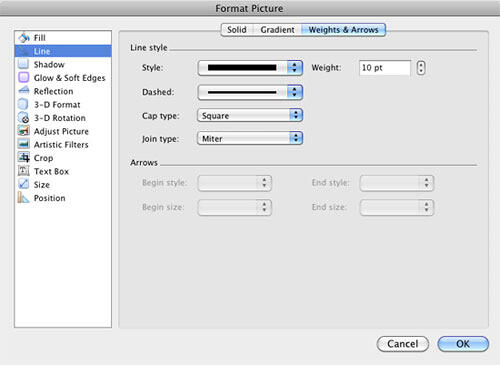Click the Size icon
The width and height of the screenshot is (500, 365).
24,184
